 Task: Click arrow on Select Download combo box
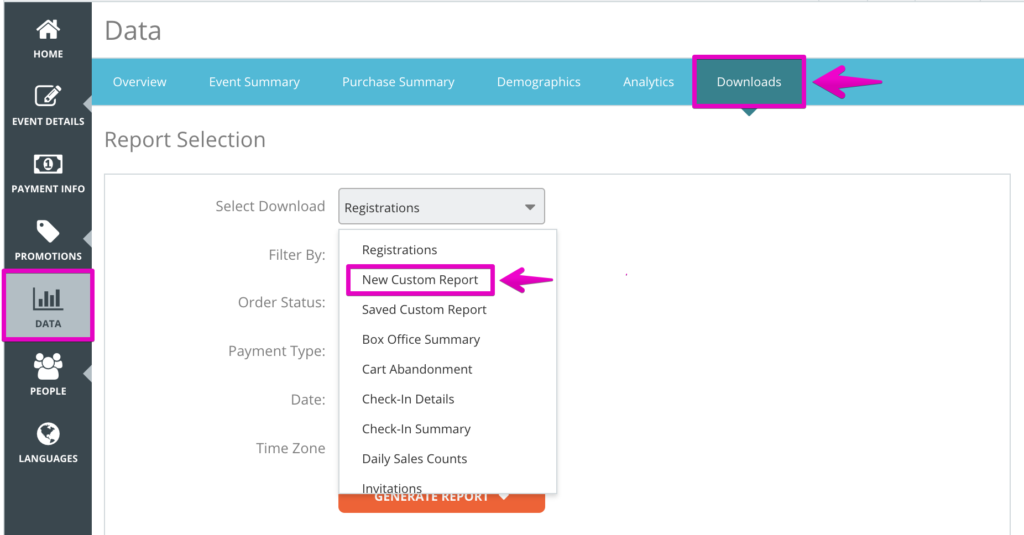click(530, 207)
